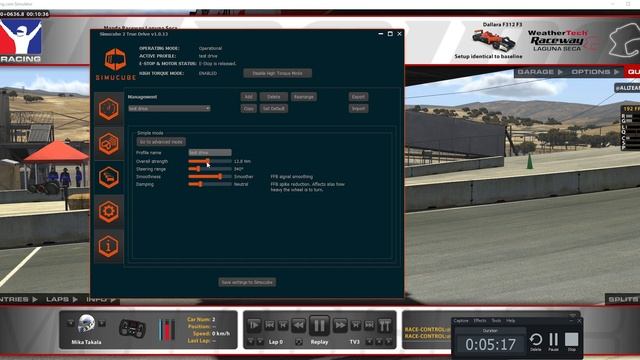Image resolution: width=640 pixels, height=360 pixels.
Task: Click the Export profile button
Action: [x=358, y=97]
